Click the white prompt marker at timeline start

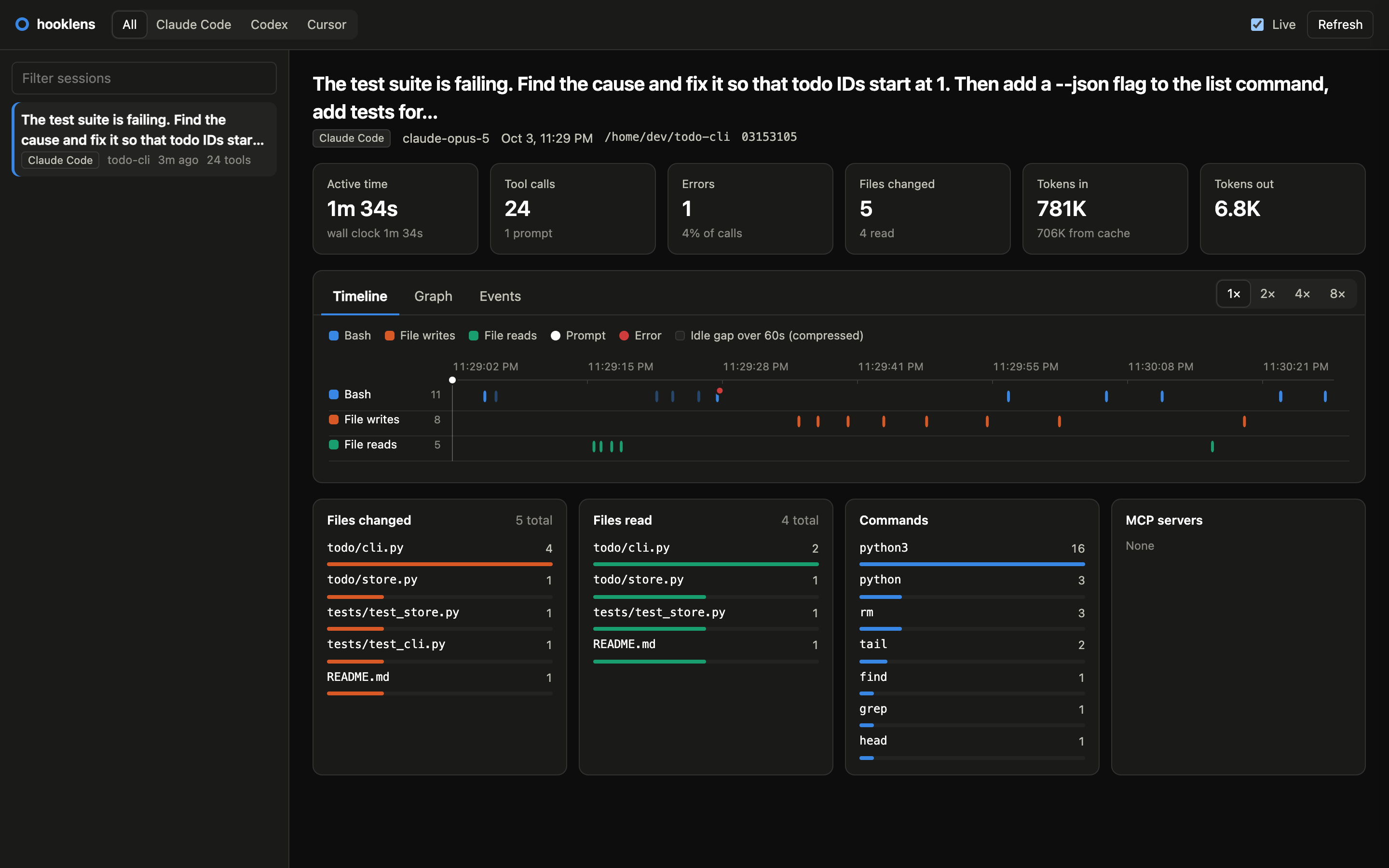pos(452,380)
